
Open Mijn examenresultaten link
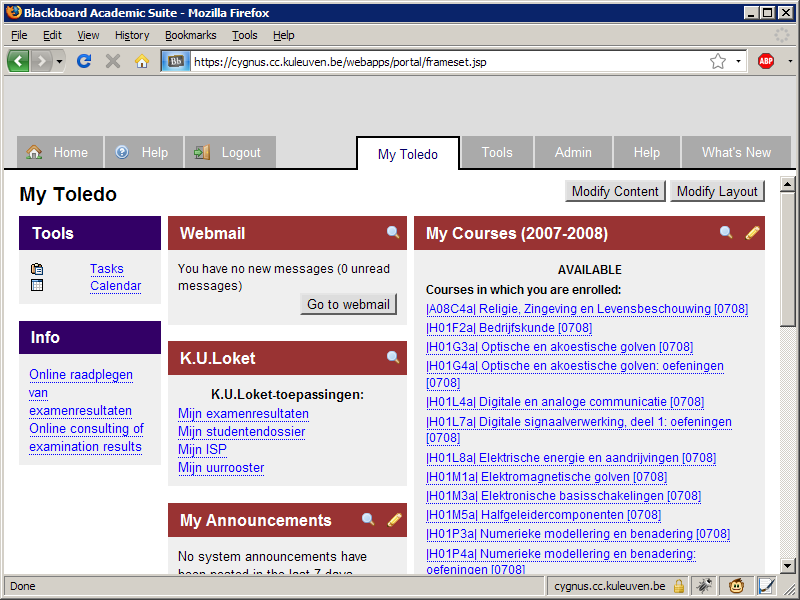coord(243,414)
